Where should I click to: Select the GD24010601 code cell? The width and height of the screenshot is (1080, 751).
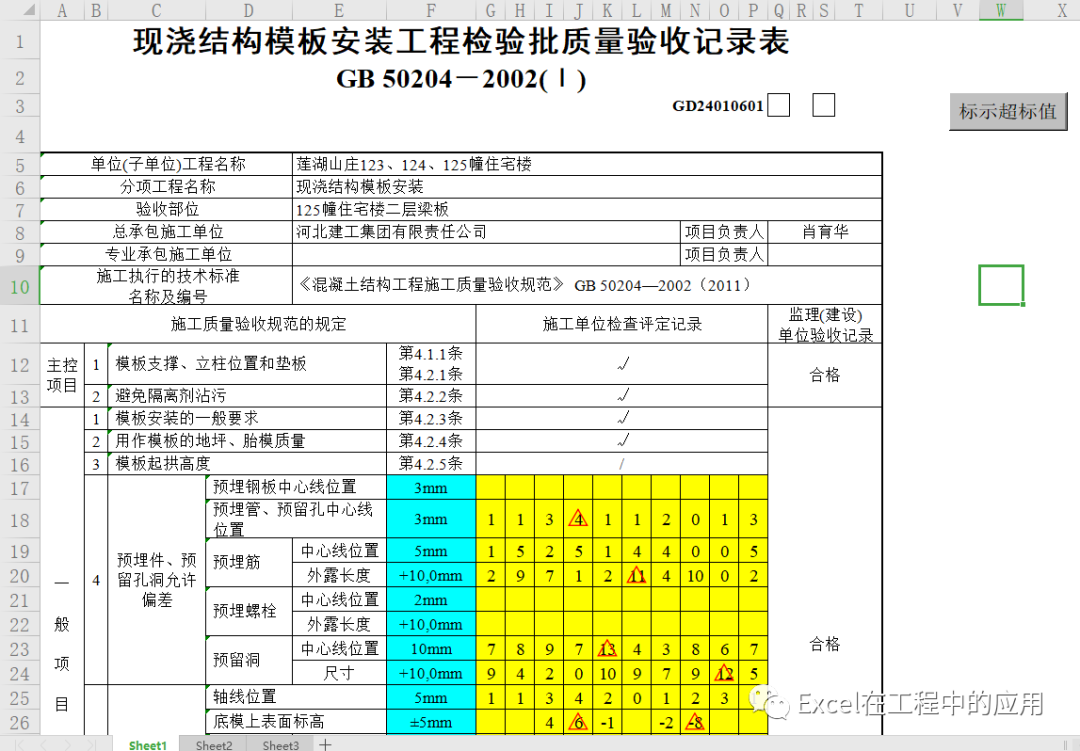(x=718, y=106)
